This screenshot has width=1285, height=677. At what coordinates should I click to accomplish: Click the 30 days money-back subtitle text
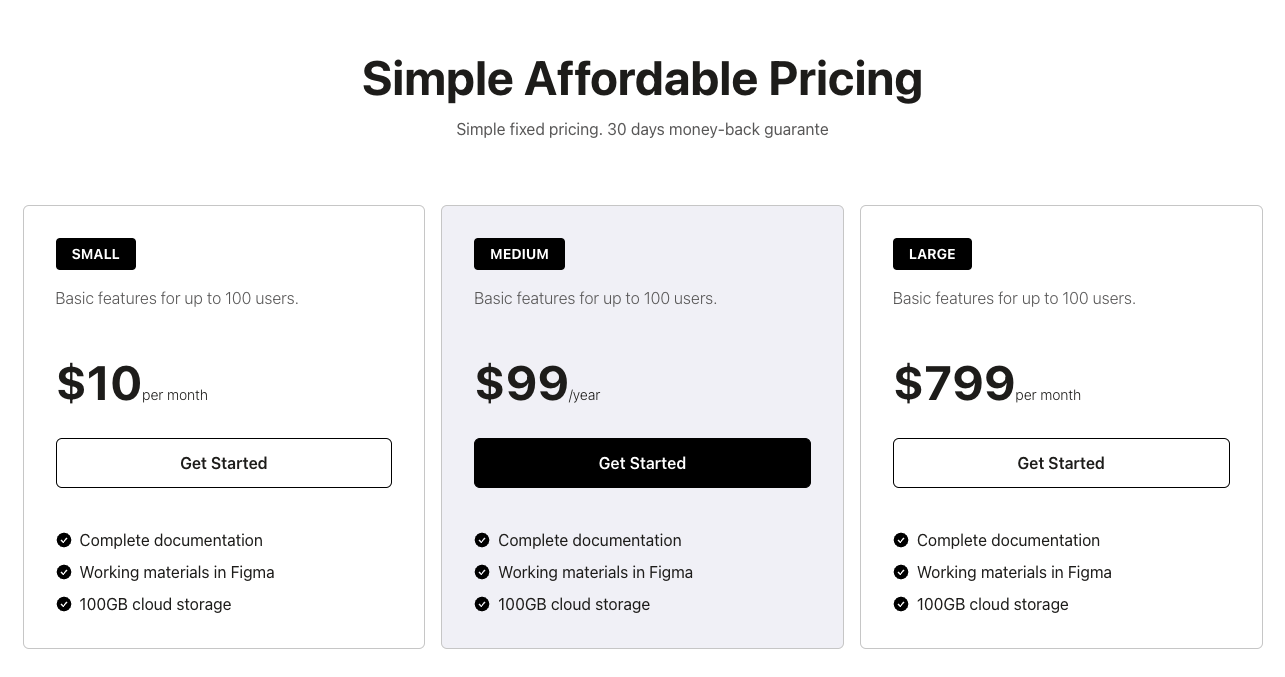pos(642,129)
